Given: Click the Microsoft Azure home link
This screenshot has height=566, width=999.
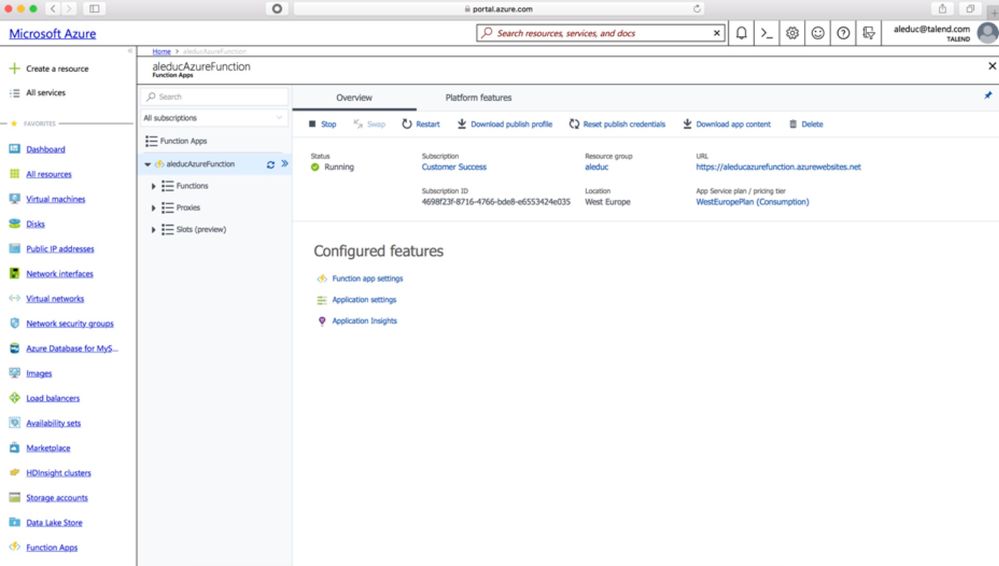Looking at the screenshot, I should 52,34.
